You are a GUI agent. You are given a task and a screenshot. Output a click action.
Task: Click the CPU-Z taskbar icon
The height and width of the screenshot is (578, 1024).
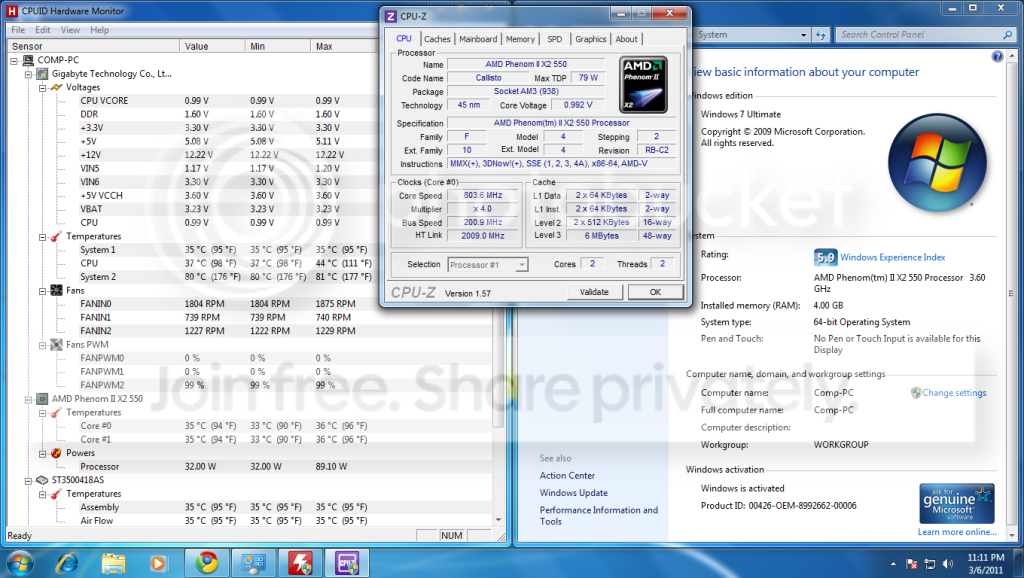coord(347,562)
